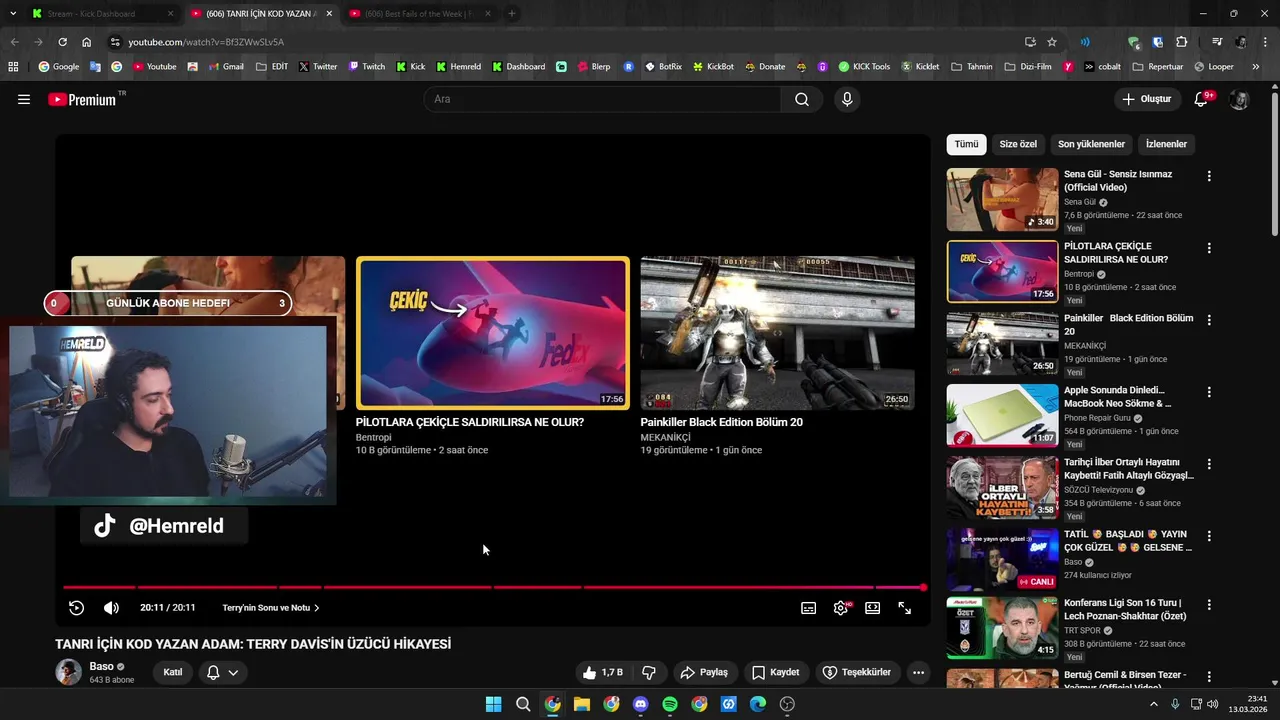This screenshot has height=720, width=1280.
Task: Save video with Kaydet button
Action: (775, 672)
